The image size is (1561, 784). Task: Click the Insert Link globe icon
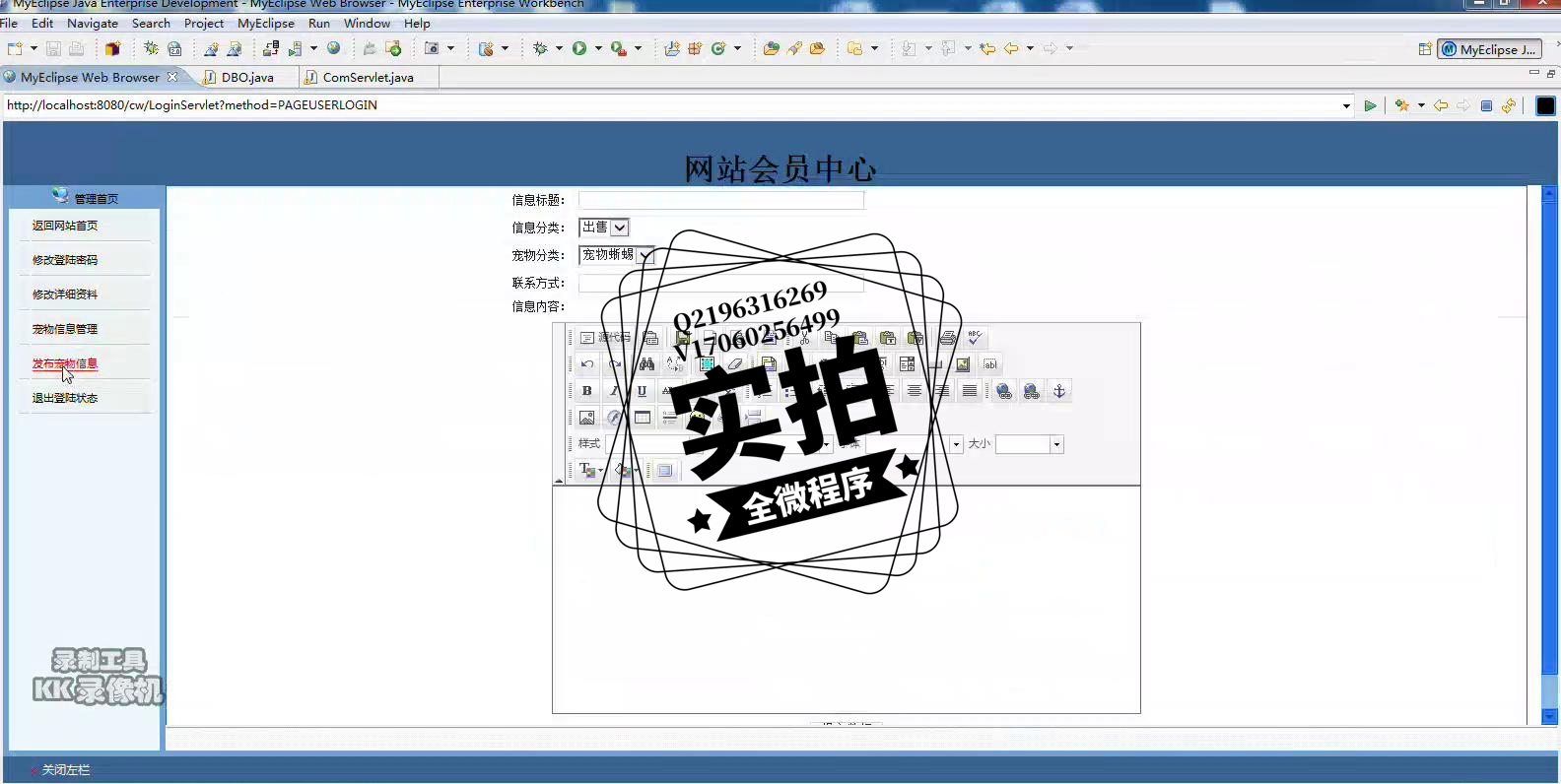(1004, 391)
